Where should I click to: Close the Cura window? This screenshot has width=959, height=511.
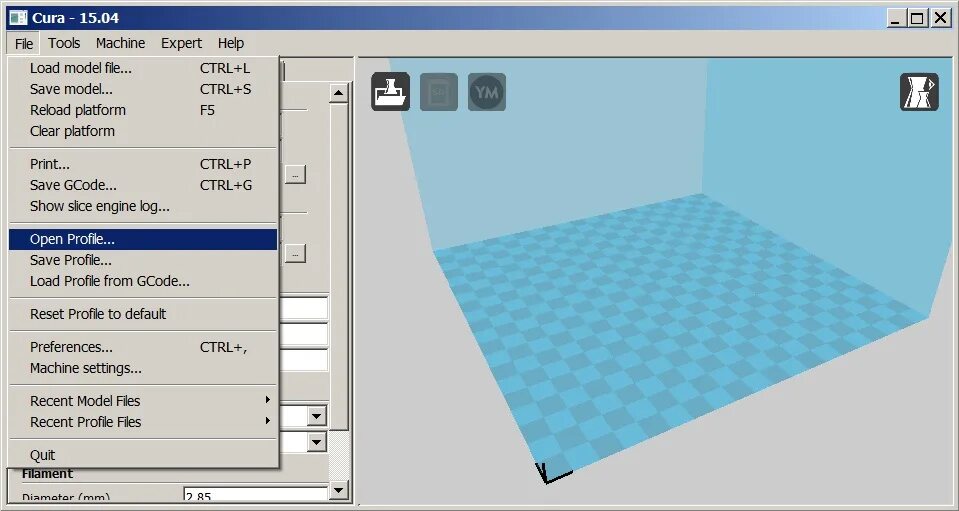point(940,18)
